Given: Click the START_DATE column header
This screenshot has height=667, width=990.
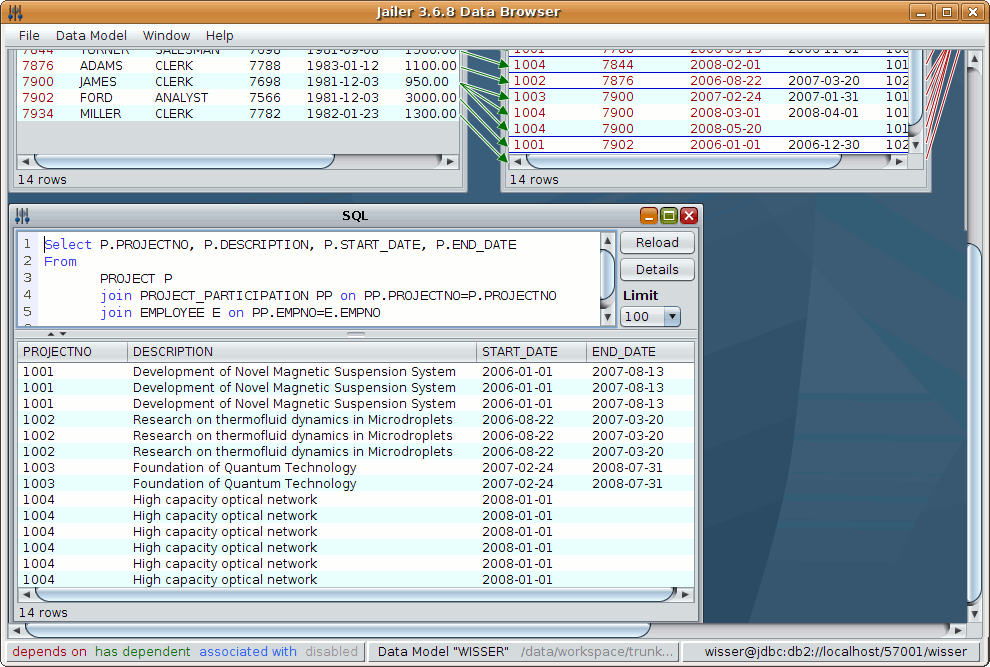Looking at the screenshot, I should [x=530, y=352].
